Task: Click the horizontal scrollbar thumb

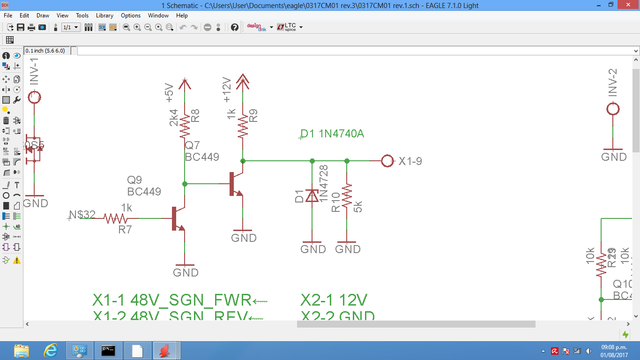Action: point(416,324)
